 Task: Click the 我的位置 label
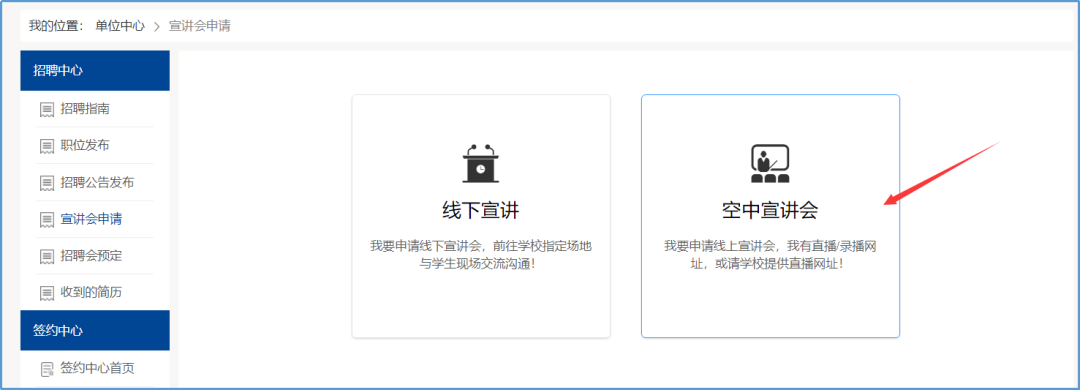click(56, 26)
